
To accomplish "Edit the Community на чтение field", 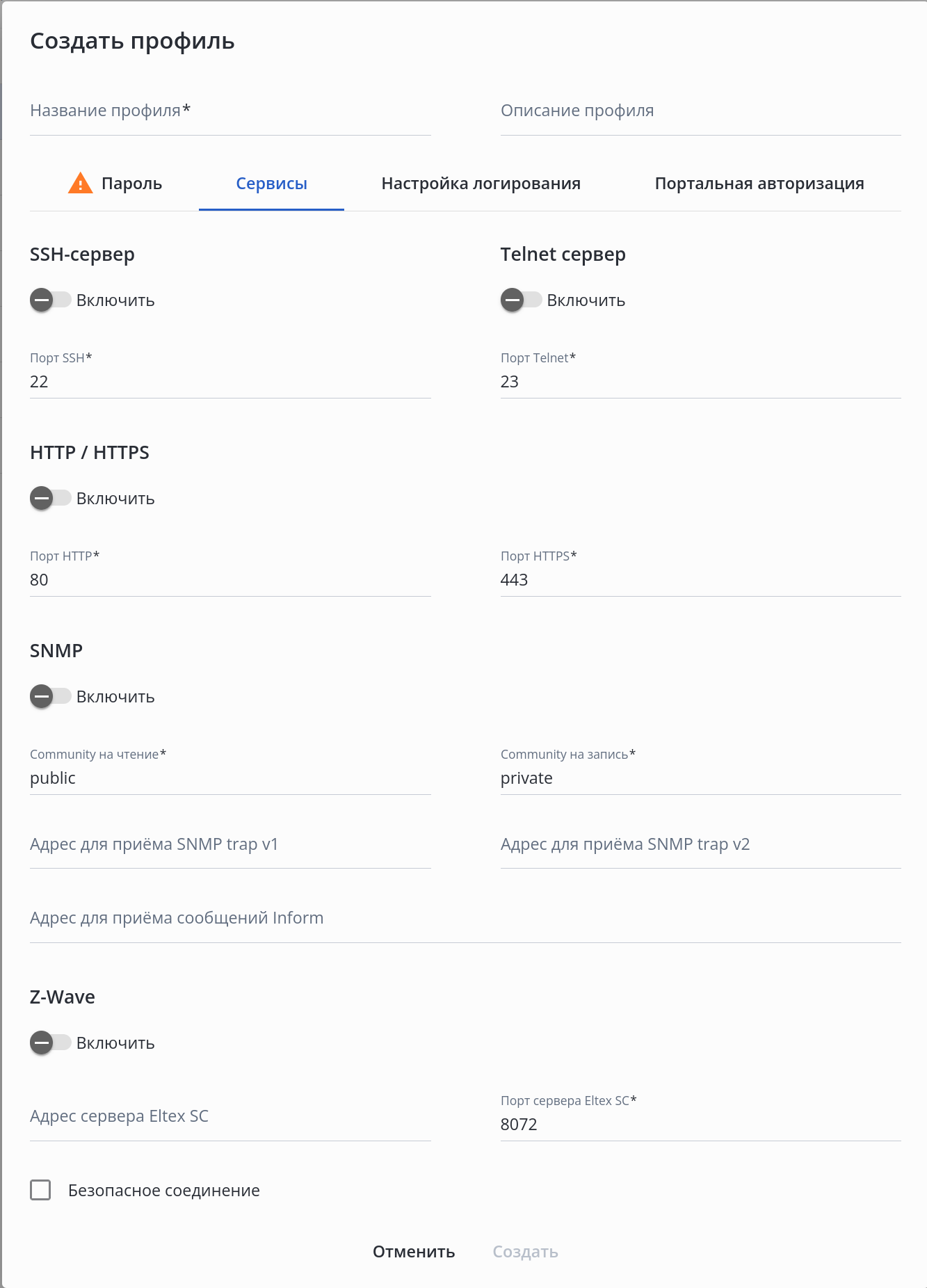I will 230,778.
